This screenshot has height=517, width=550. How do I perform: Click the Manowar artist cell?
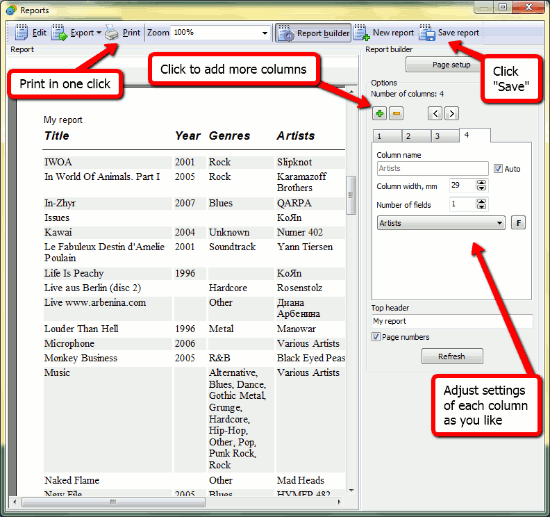click(x=296, y=329)
